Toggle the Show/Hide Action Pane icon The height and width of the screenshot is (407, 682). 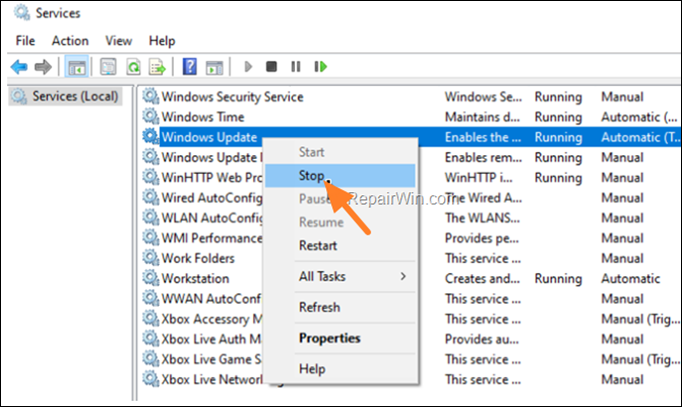click(214, 67)
